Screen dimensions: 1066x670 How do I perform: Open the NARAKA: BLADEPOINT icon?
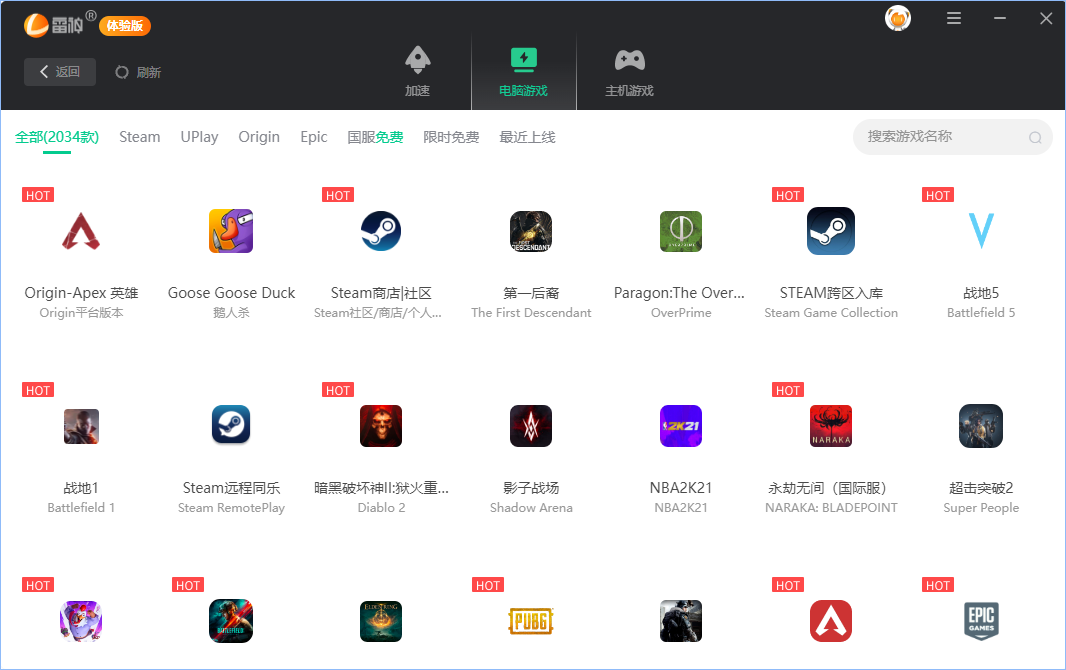tap(831, 426)
